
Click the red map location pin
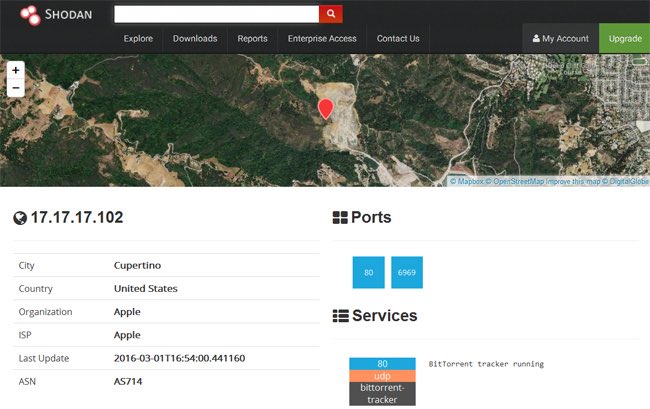click(x=325, y=108)
